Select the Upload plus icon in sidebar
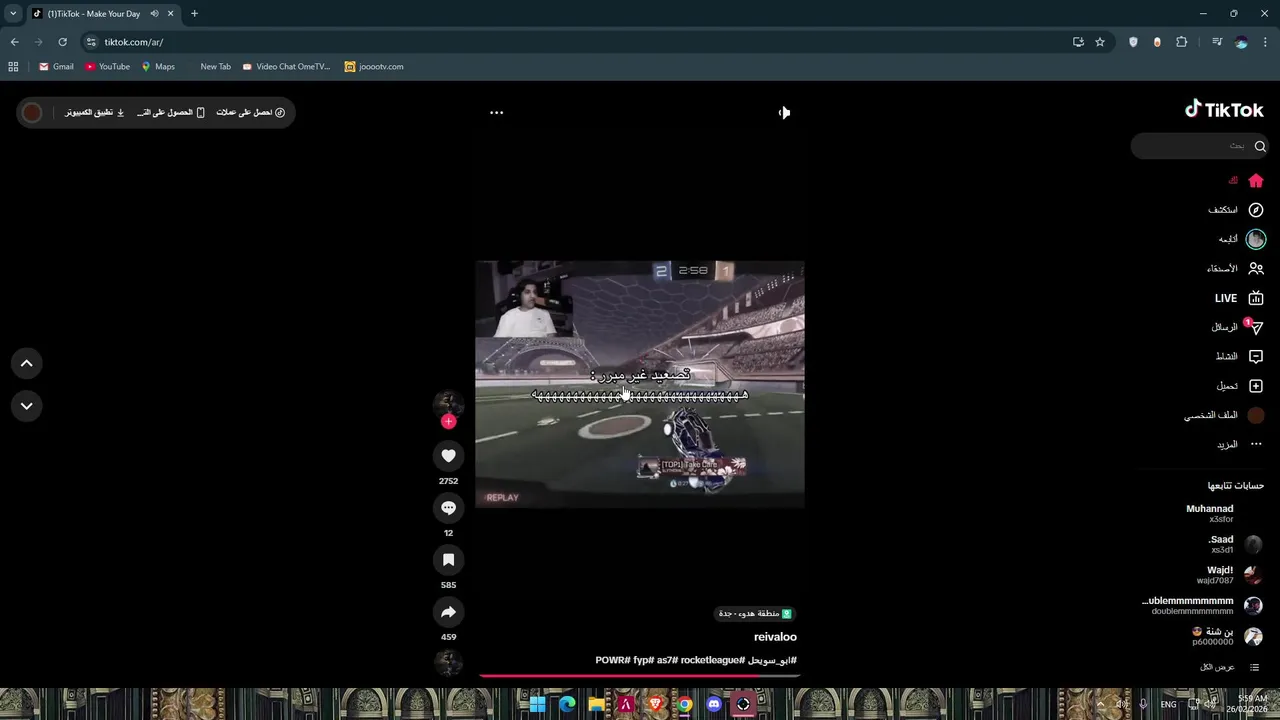 (1256, 386)
